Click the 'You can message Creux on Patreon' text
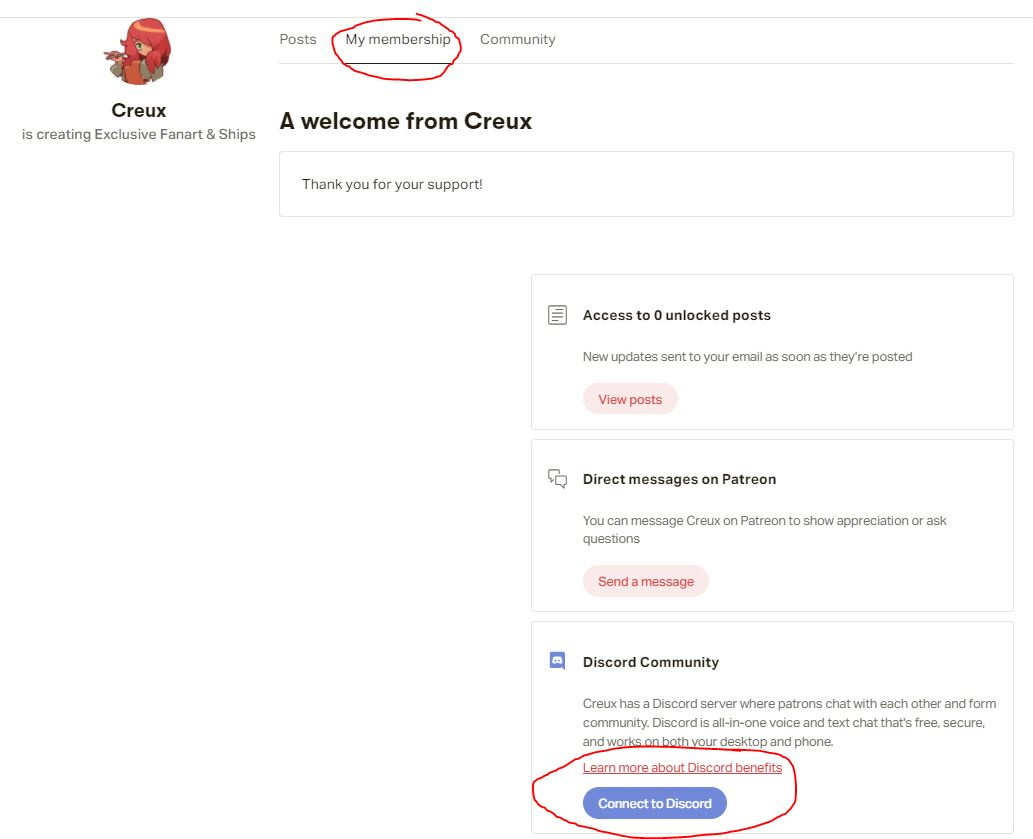The height and width of the screenshot is (839, 1033). 765,529
